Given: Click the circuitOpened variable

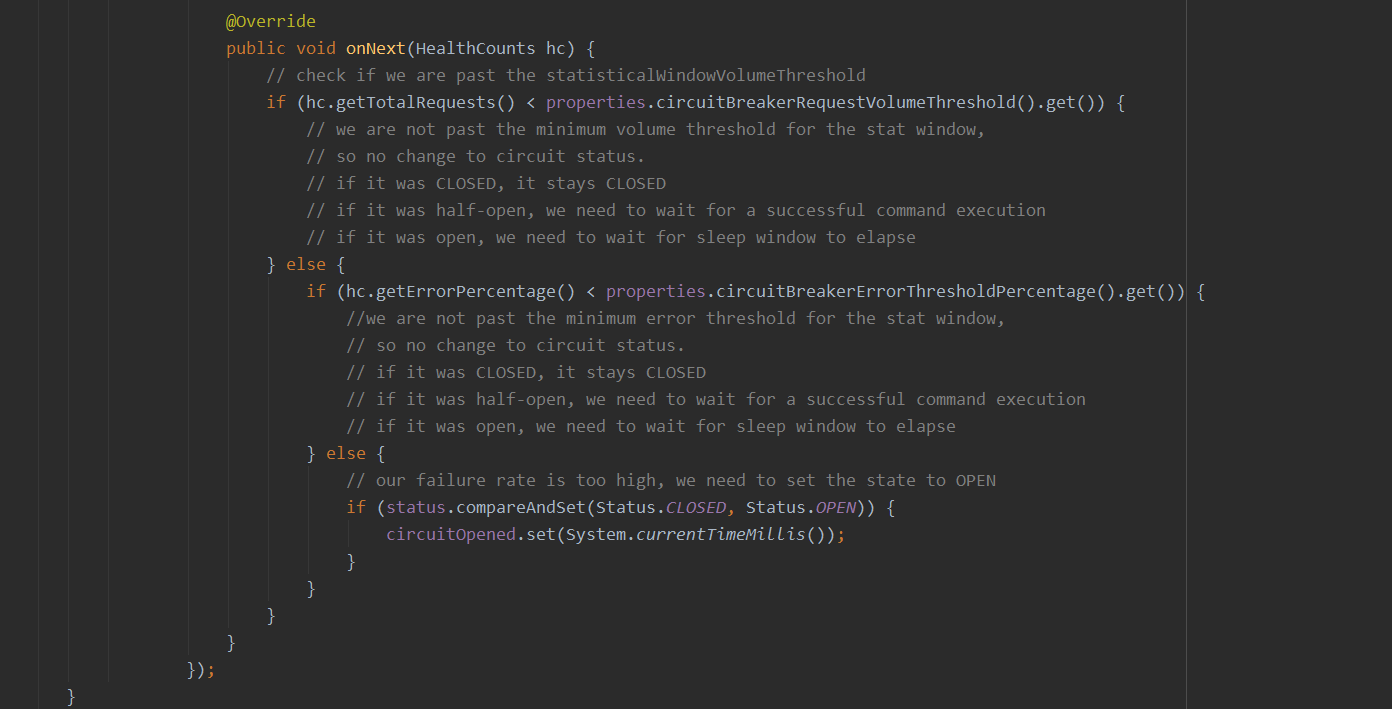Looking at the screenshot, I should (451, 534).
